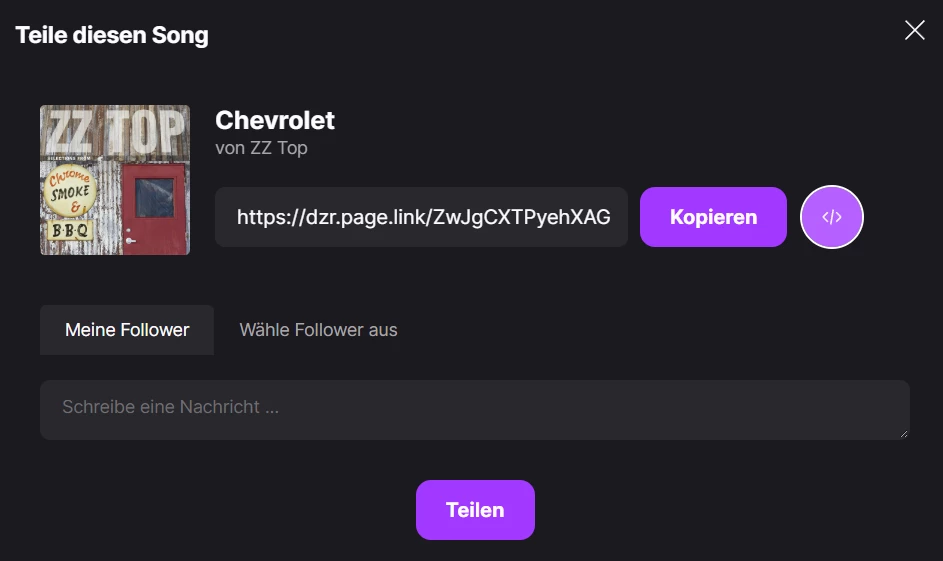This screenshot has width=943, height=561.
Task: Click the embed code icon button
Action: (x=831, y=217)
